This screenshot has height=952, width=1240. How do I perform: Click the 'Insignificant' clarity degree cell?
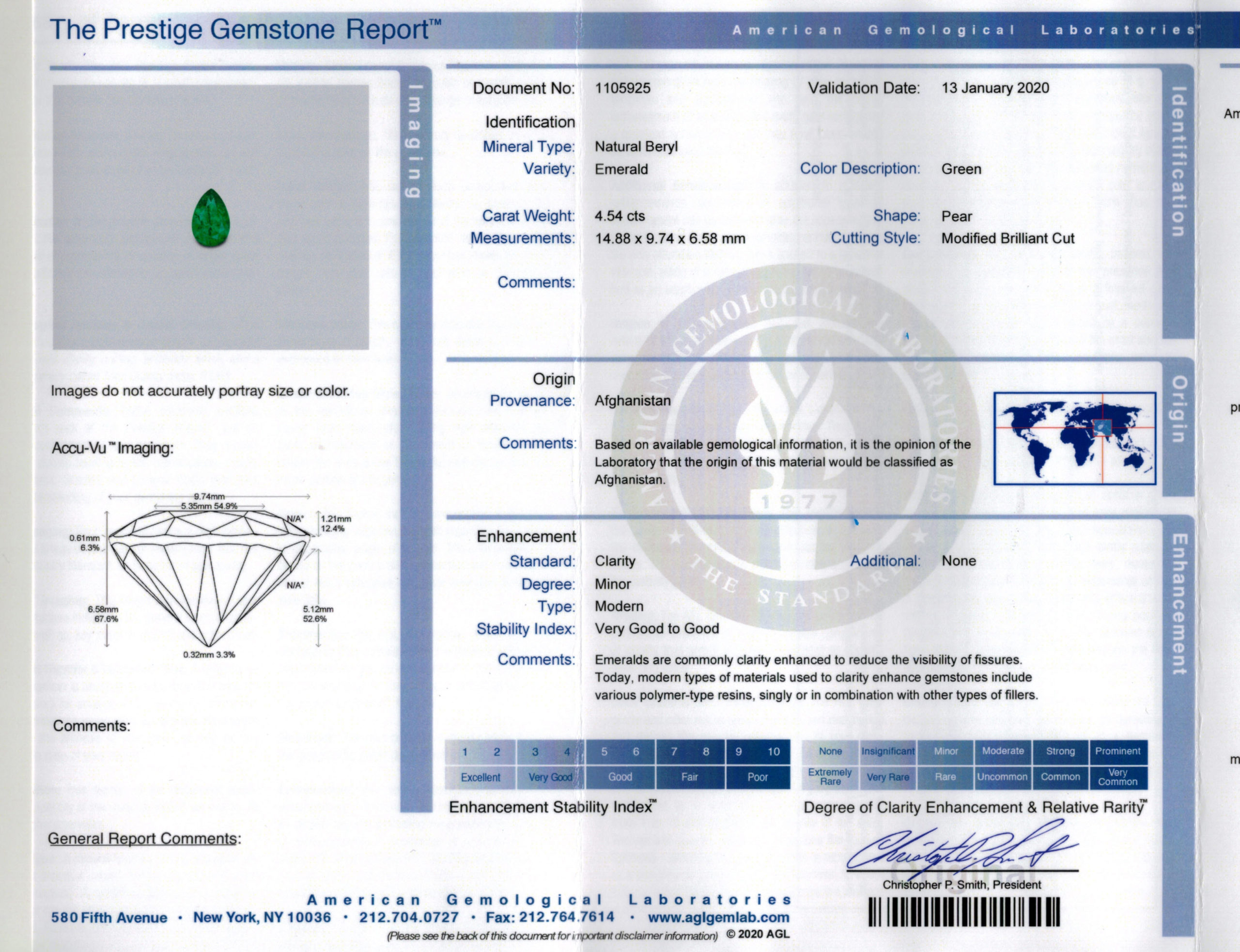coord(888,751)
